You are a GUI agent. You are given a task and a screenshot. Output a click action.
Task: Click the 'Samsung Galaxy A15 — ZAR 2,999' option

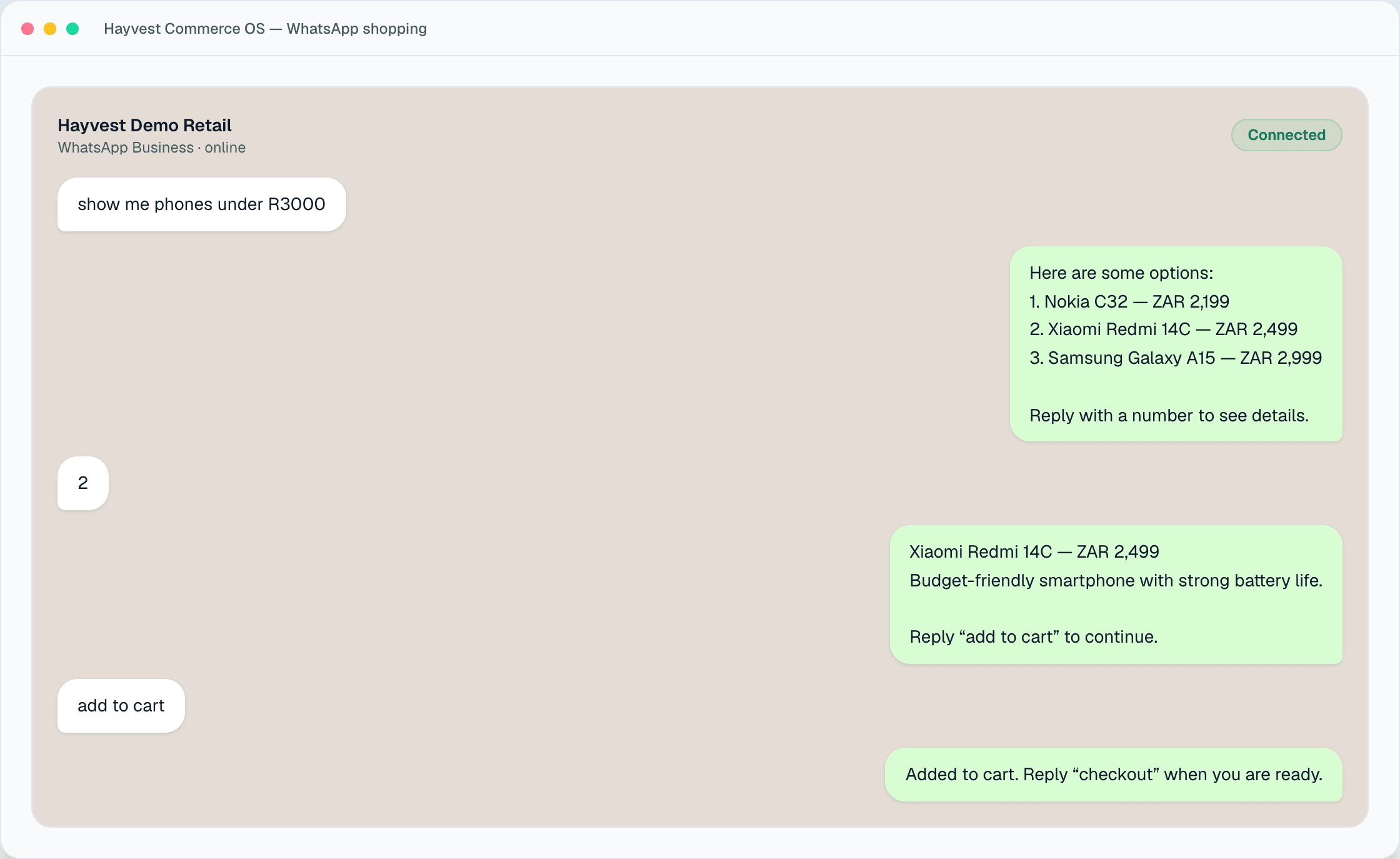click(1176, 358)
